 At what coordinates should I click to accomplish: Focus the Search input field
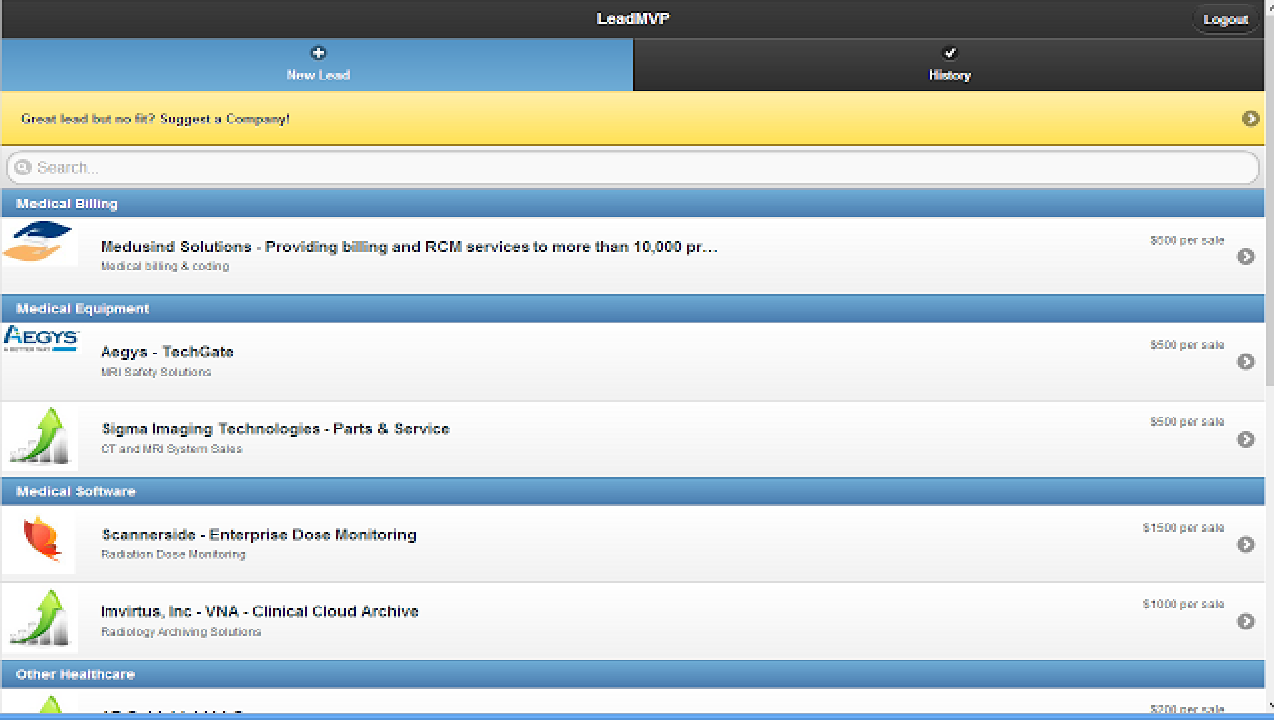(x=633, y=167)
